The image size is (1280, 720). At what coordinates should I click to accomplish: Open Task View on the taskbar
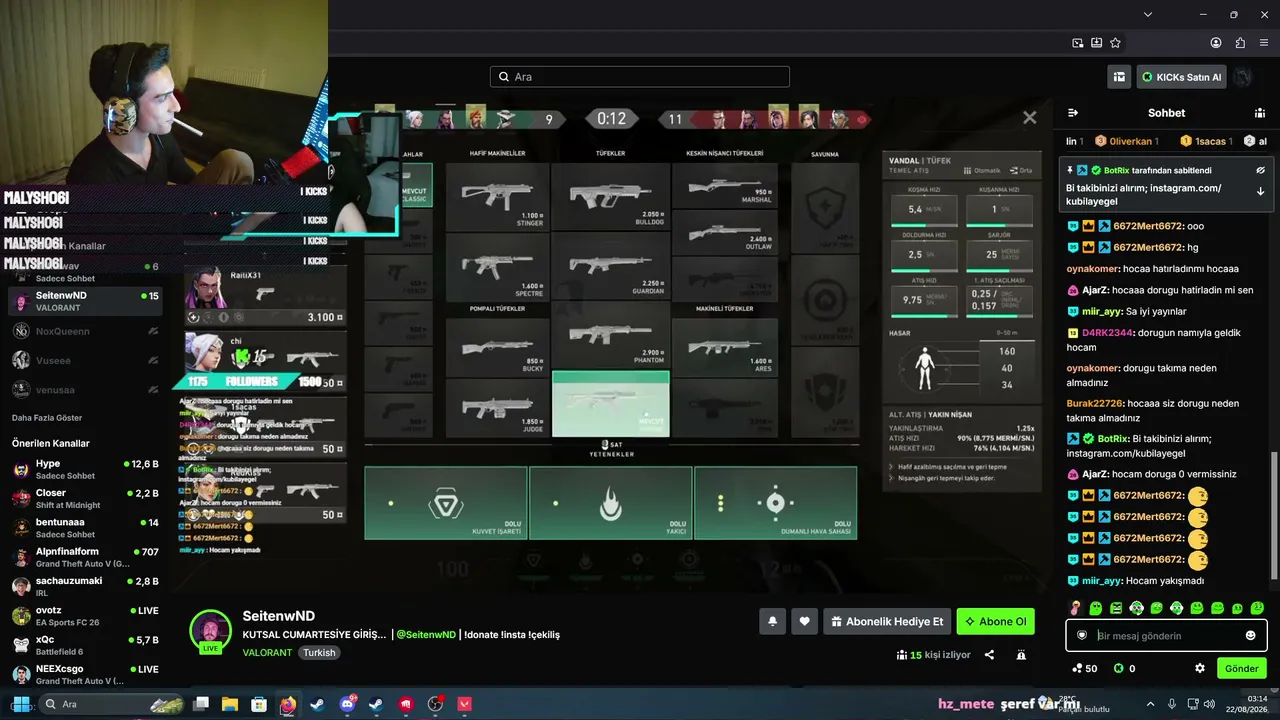point(201,704)
